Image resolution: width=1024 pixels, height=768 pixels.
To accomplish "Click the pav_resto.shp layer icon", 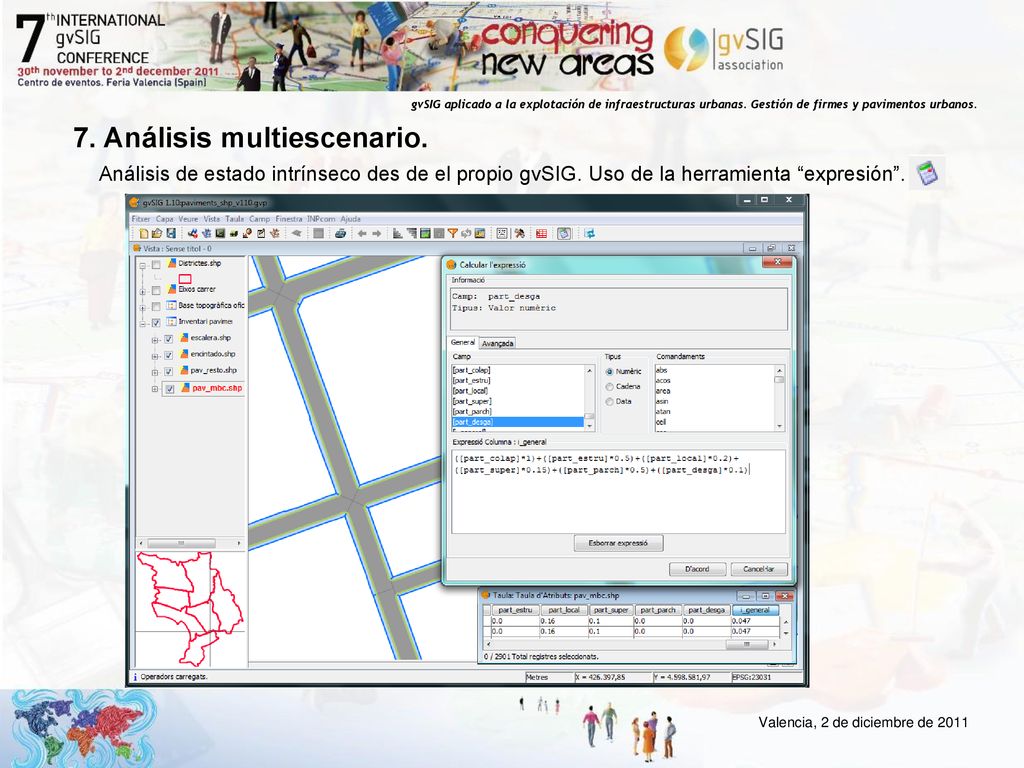I will click(x=185, y=370).
